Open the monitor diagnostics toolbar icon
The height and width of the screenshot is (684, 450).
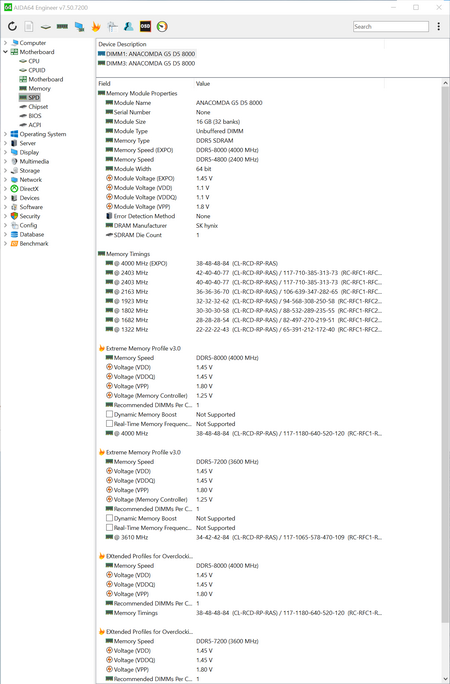(x=112, y=27)
